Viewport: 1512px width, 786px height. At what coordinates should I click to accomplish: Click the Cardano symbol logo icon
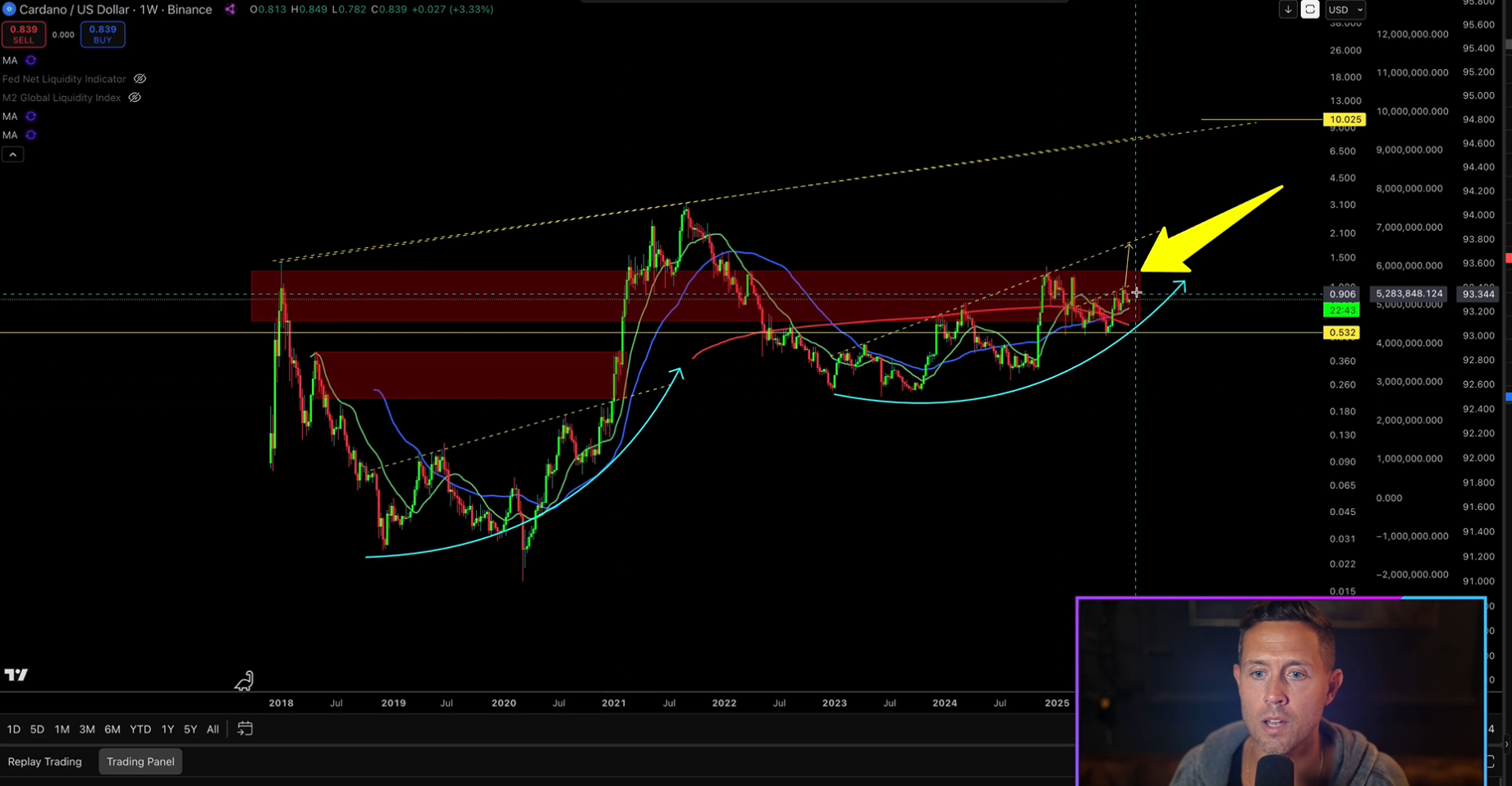point(9,9)
